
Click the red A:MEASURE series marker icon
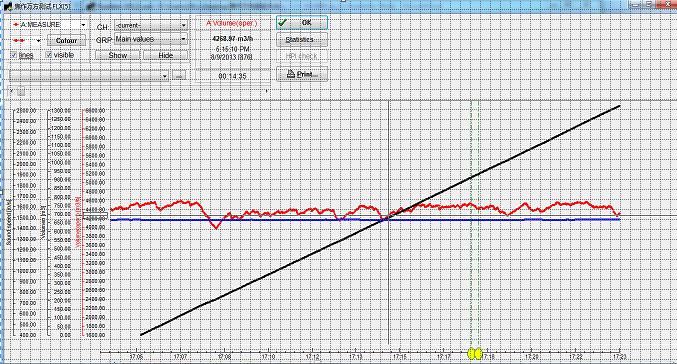16,25
